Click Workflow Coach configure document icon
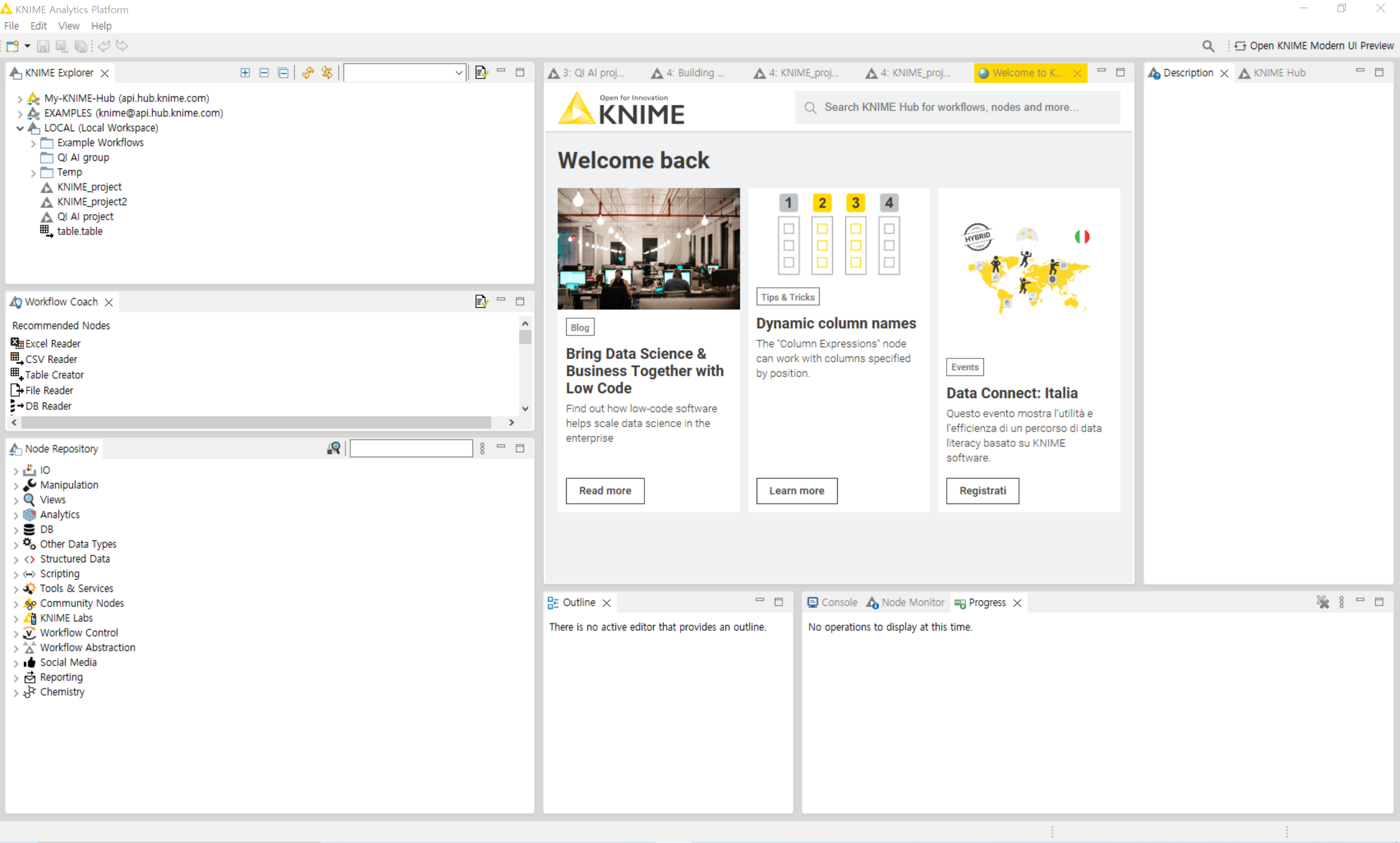The height and width of the screenshot is (843, 1400). click(481, 302)
